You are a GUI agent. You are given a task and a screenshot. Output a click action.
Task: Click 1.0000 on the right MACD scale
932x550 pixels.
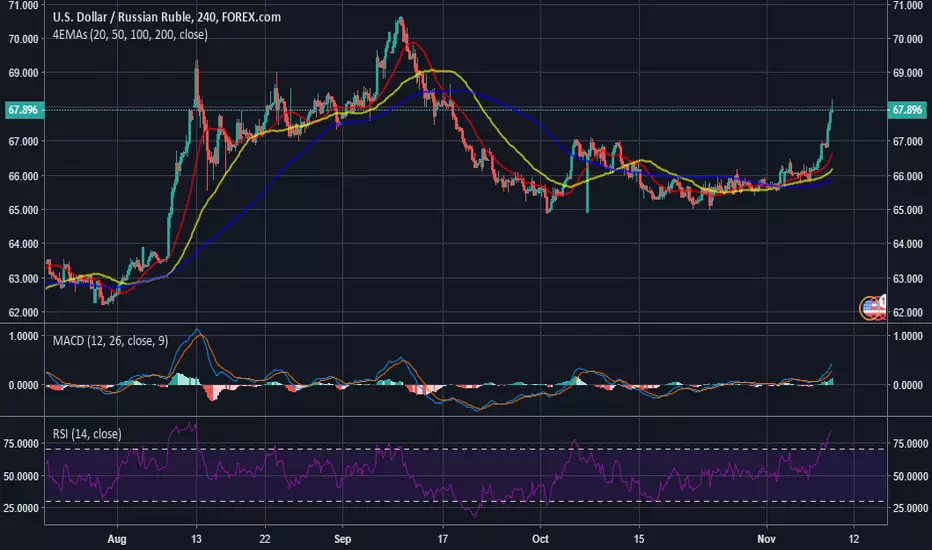(x=908, y=336)
